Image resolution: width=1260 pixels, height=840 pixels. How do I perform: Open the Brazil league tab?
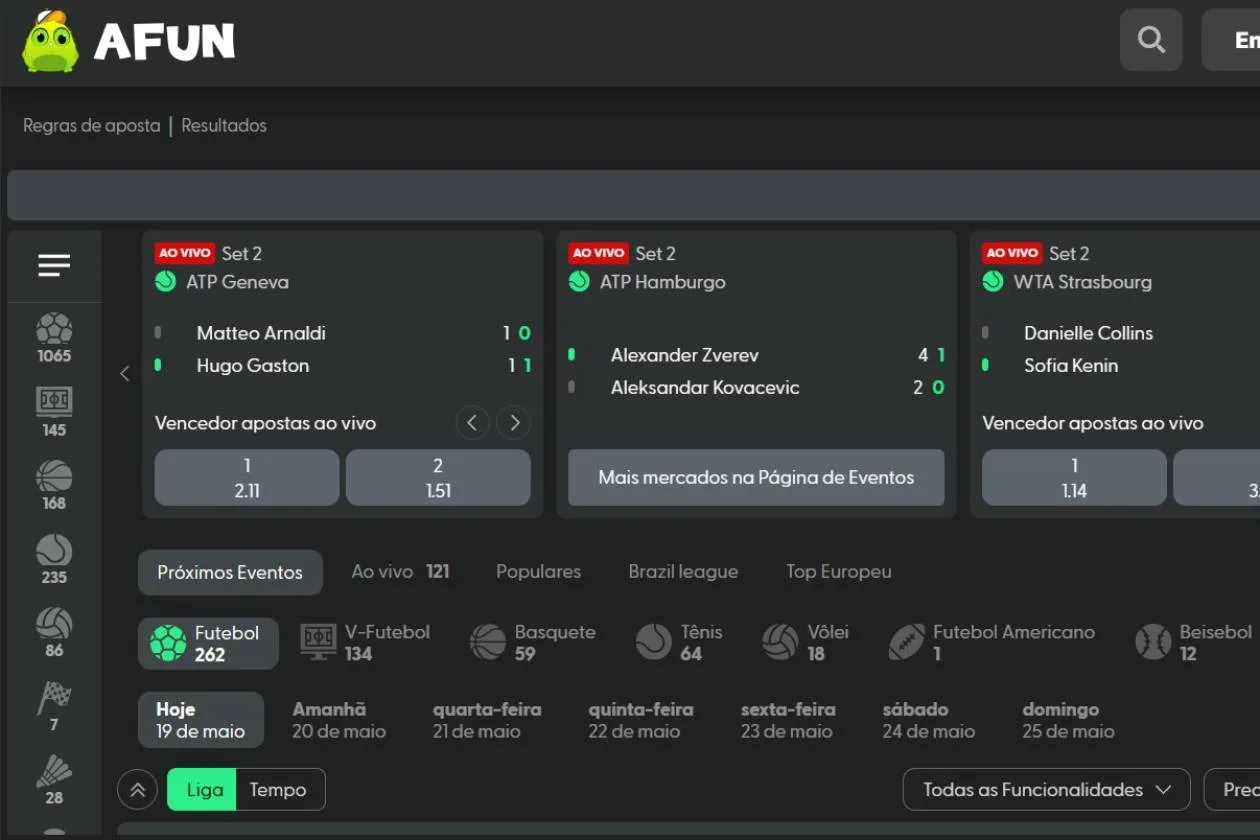(x=683, y=572)
